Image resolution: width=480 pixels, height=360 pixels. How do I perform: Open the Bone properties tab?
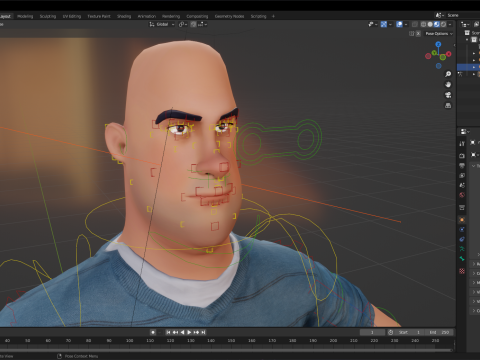(x=462, y=259)
